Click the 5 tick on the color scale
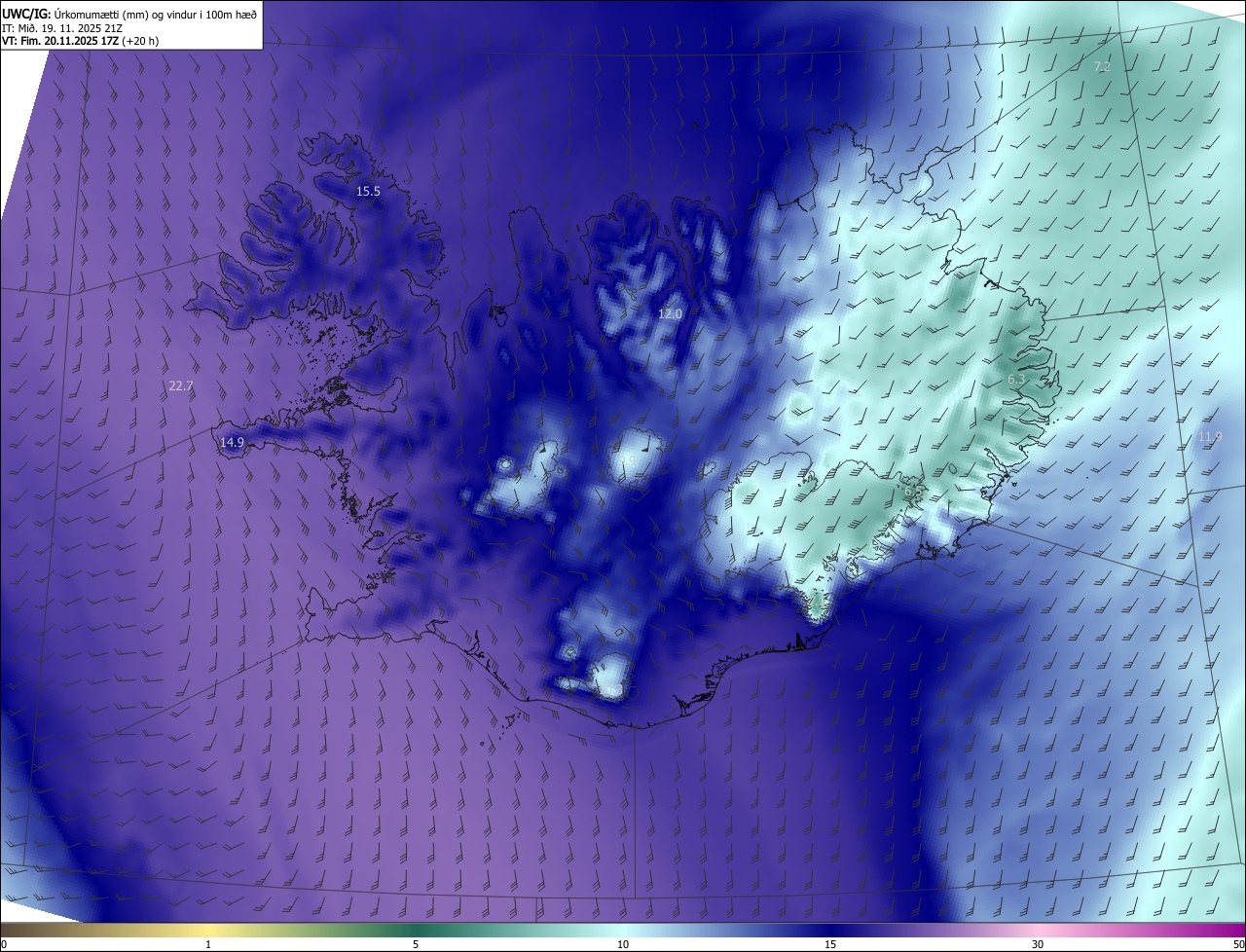Screen dimensions: 1246x952 click(416, 945)
